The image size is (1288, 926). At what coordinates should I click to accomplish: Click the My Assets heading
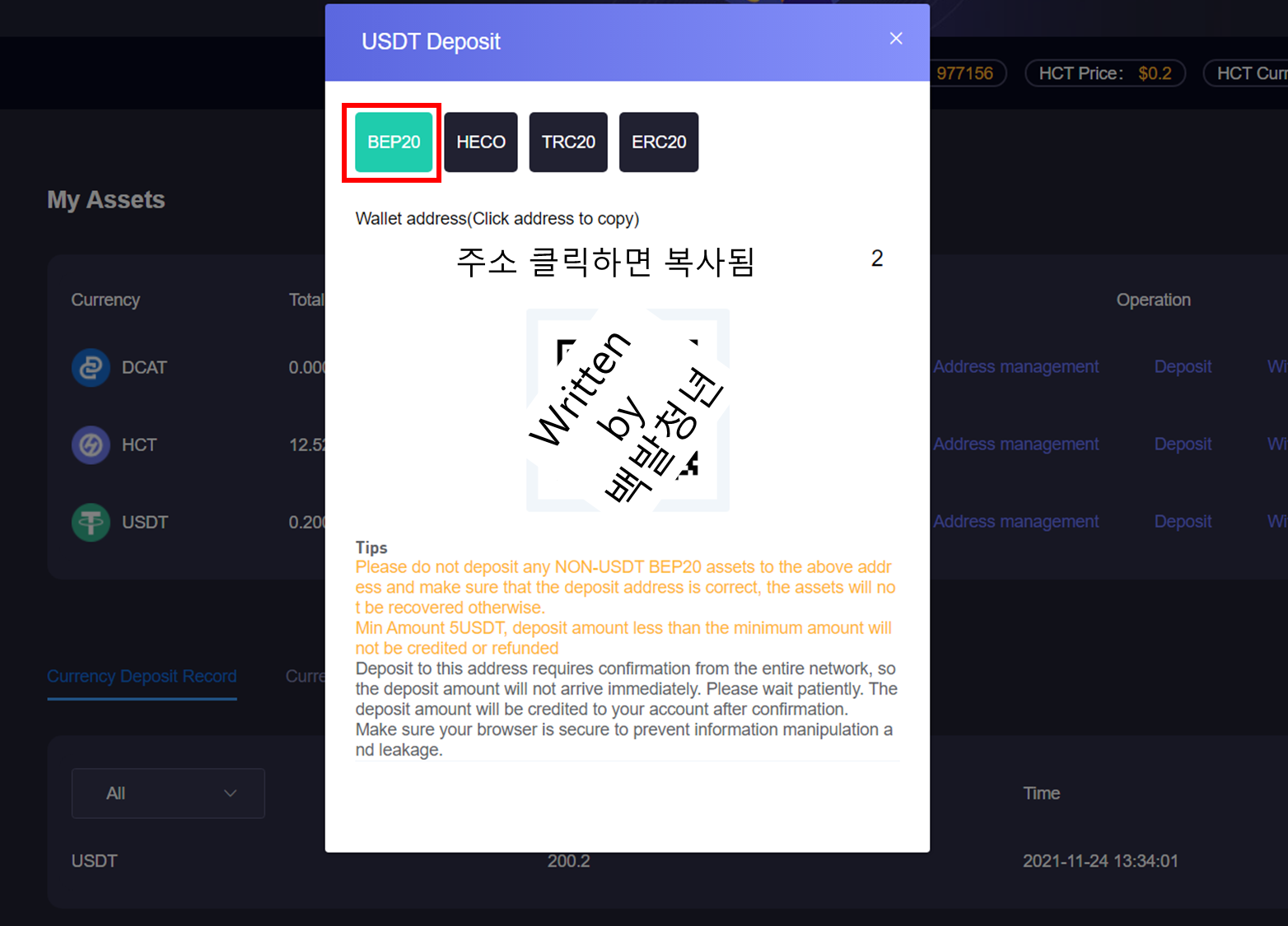click(x=105, y=200)
